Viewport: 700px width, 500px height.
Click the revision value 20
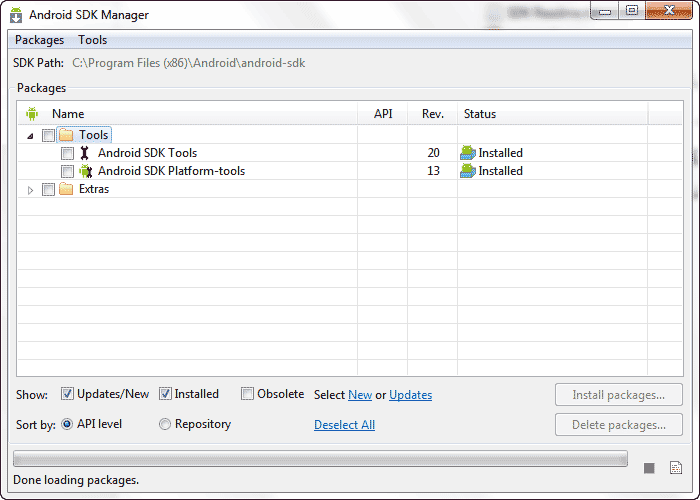point(433,153)
